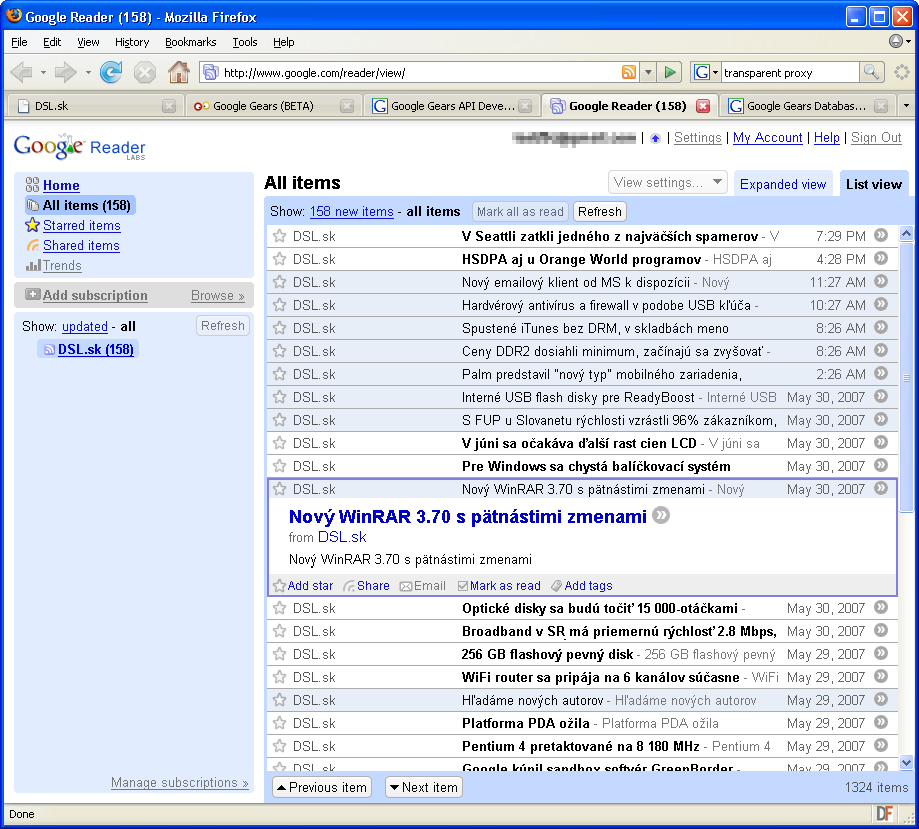Click the DF icon in the status bar

(884, 814)
